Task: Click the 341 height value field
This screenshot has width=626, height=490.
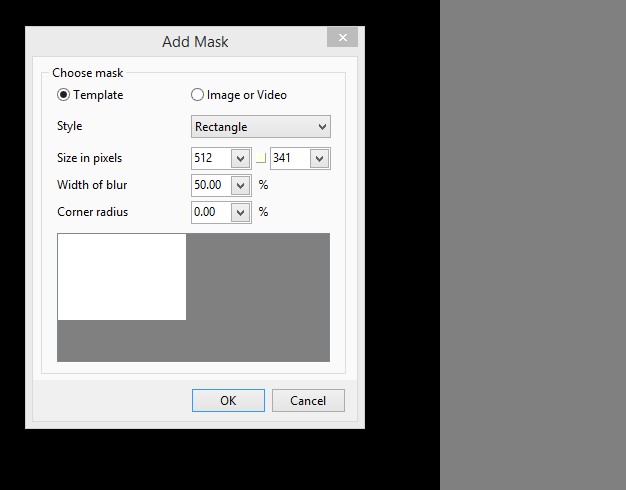Action: [289, 159]
